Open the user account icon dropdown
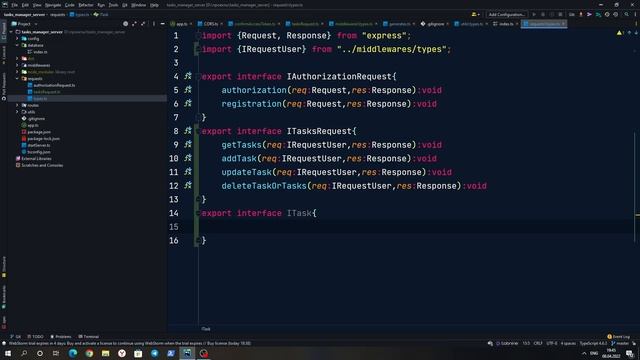 pyautogui.click(x=475, y=15)
